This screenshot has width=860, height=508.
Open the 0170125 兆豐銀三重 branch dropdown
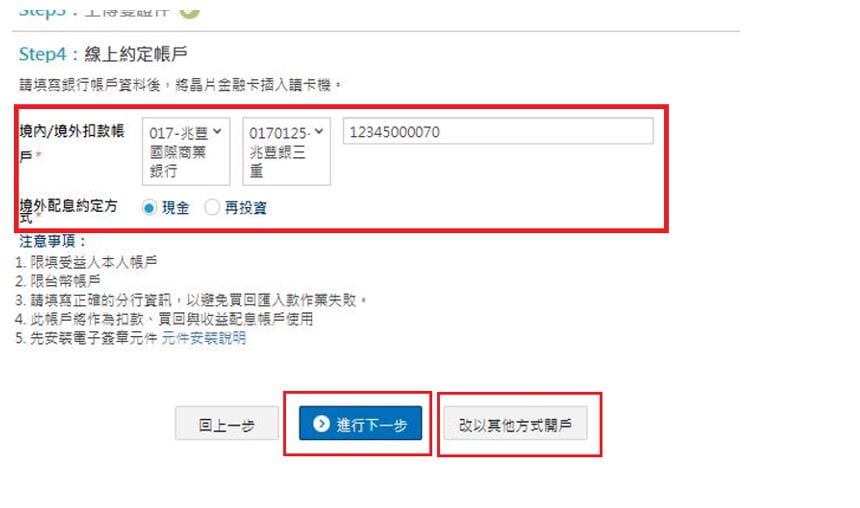coord(287,151)
